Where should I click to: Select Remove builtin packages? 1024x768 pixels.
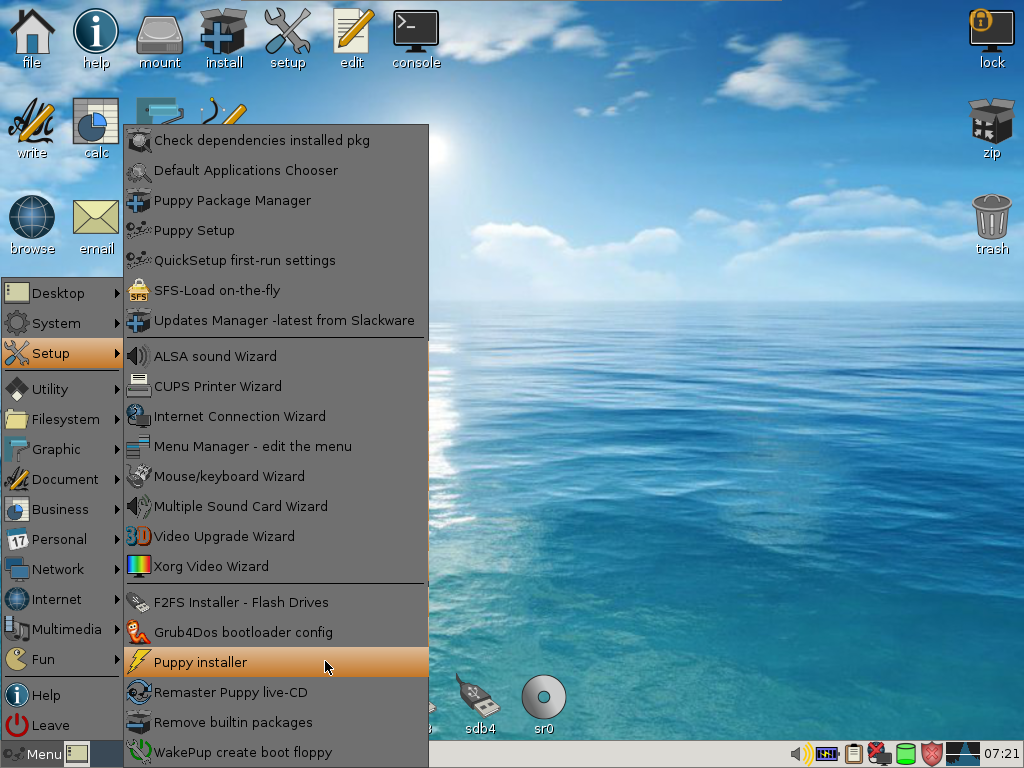(276, 722)
